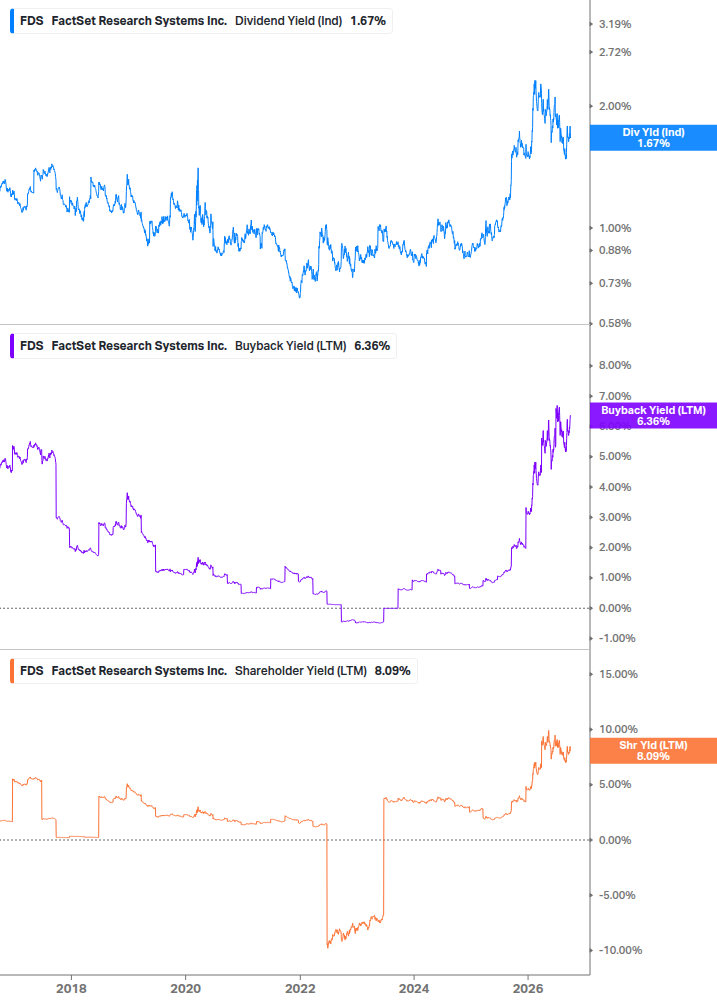Click the blue legend color bar
Screen dimensions: 717x1005
pyautogui.click(x=12, y=21)
